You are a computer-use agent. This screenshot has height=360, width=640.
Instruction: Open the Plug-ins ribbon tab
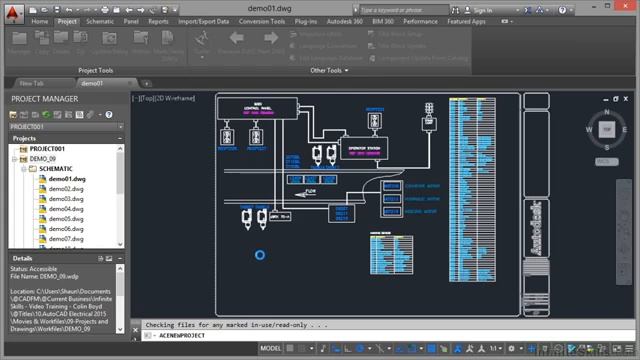click(x=306, y=21)
